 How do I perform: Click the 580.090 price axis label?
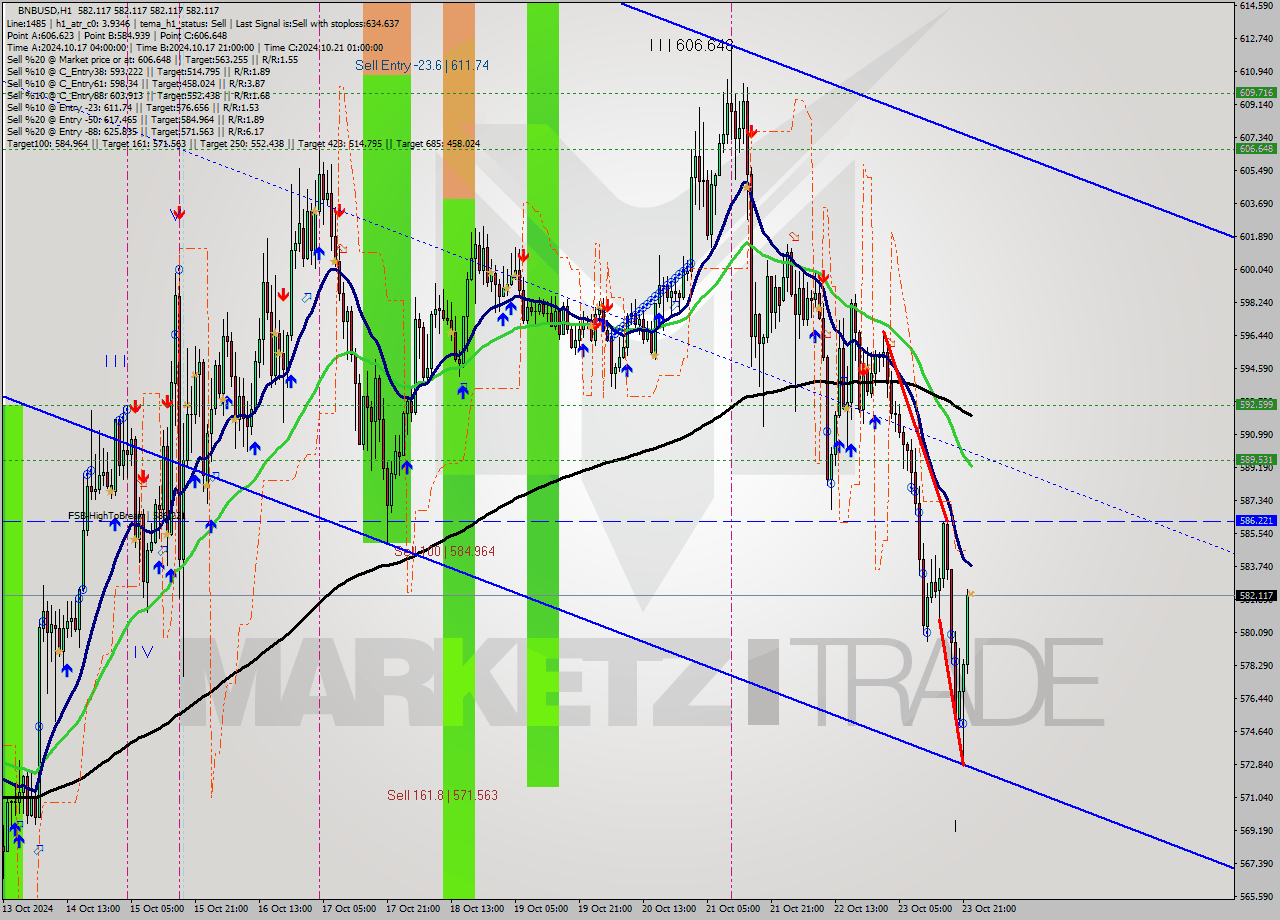tap(1256, 632)
